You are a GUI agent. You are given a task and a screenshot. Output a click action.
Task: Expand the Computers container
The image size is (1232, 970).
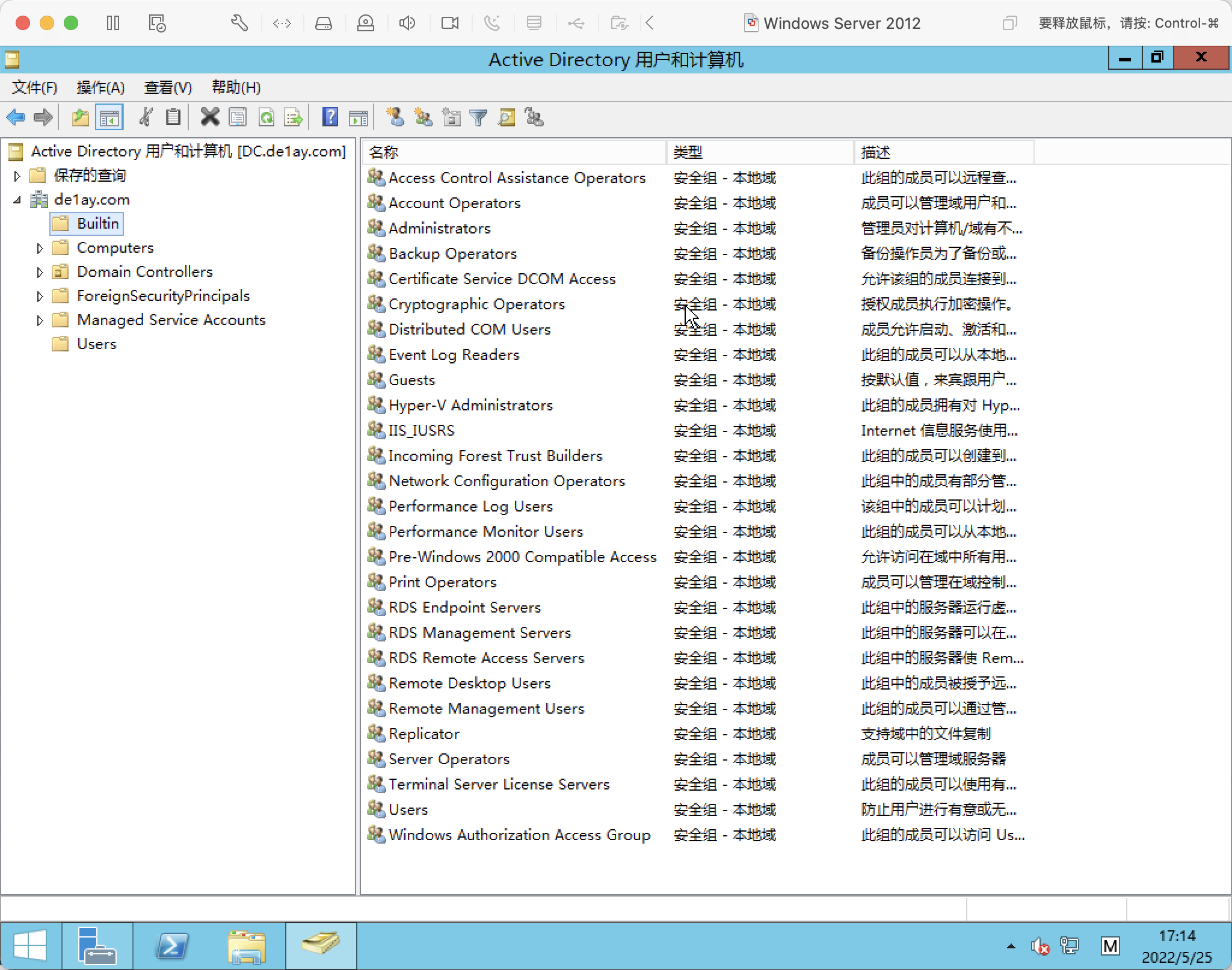pyautogui.click(x=40, y=248)
